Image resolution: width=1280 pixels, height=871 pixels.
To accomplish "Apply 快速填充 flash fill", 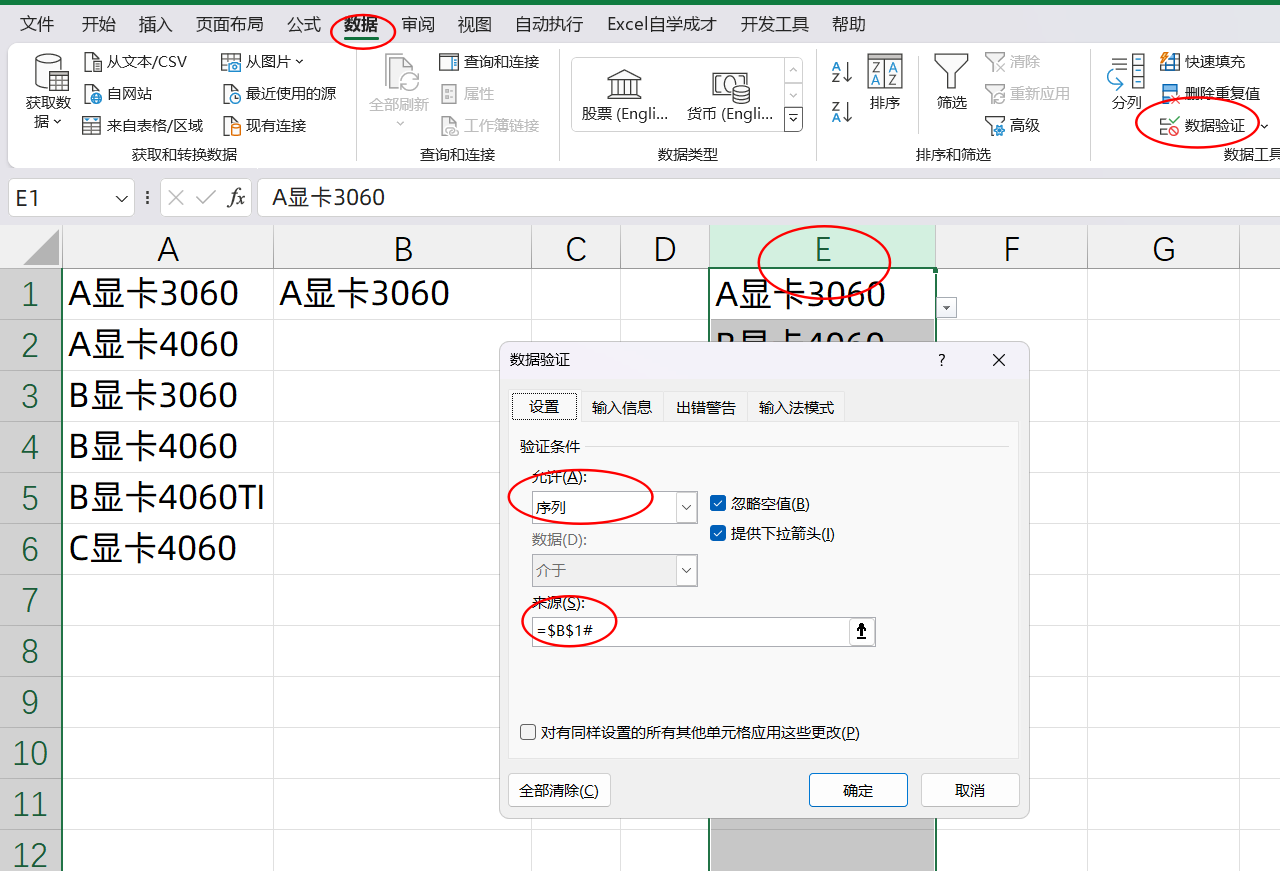I will tap(1202, 62).
